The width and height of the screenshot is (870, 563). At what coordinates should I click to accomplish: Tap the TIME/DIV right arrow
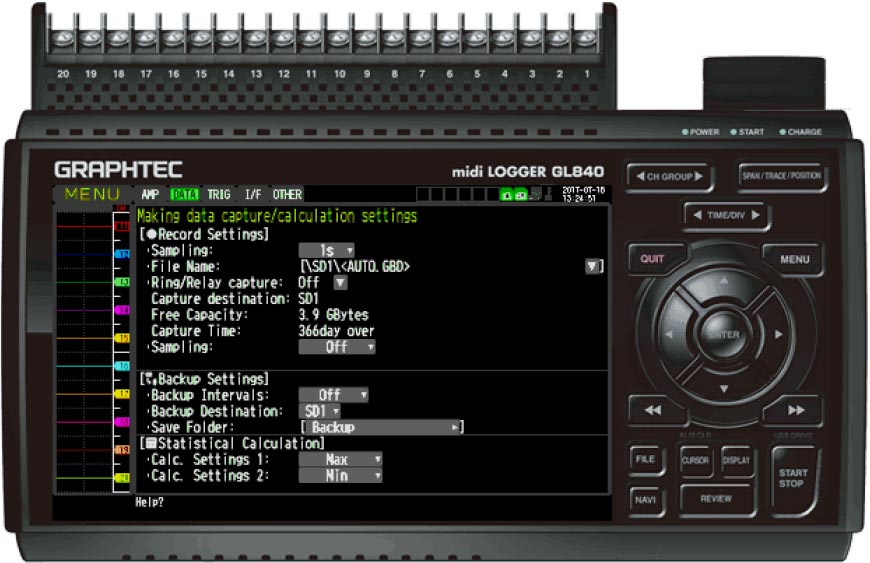click(755, 215)
